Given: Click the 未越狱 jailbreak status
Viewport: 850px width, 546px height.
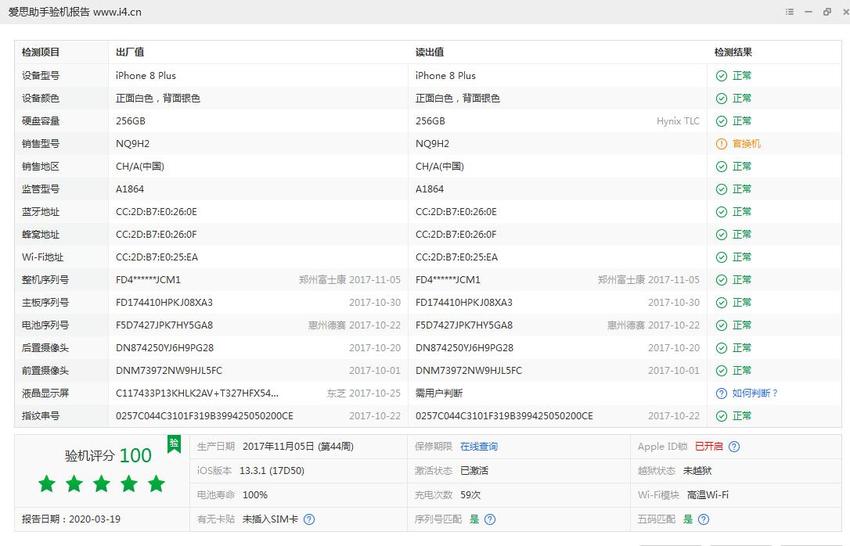Looking at the screenshot, I should pos(698,471).
